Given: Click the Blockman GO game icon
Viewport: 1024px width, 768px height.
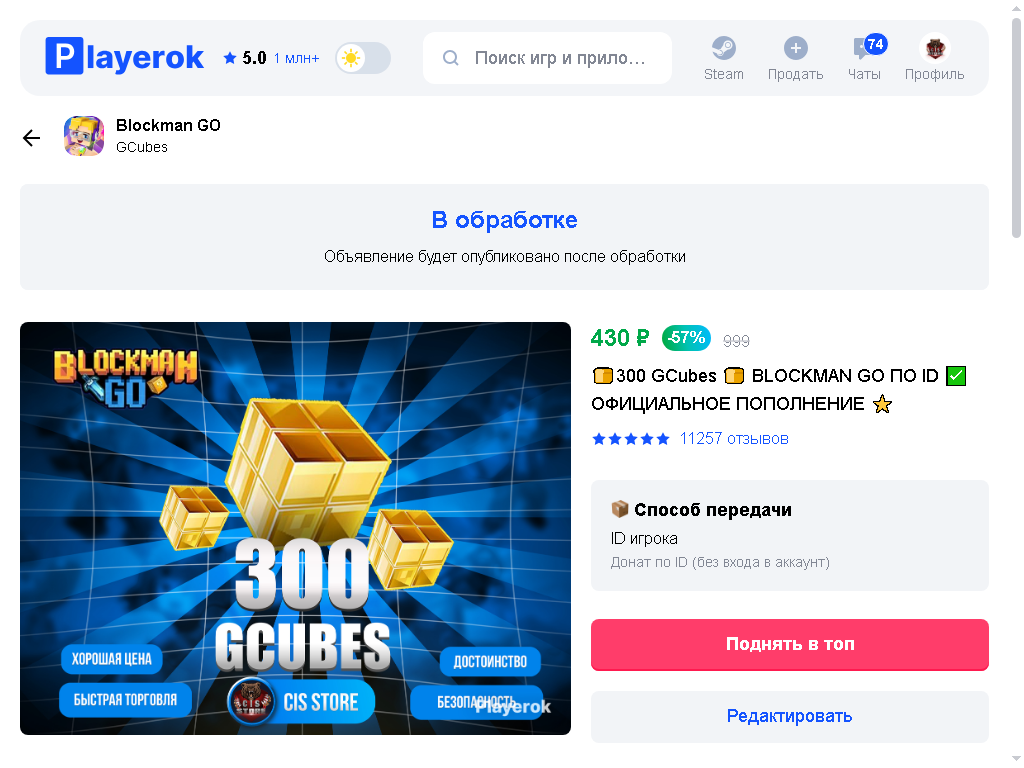Looking at the screenshot, I should [84, 136].
